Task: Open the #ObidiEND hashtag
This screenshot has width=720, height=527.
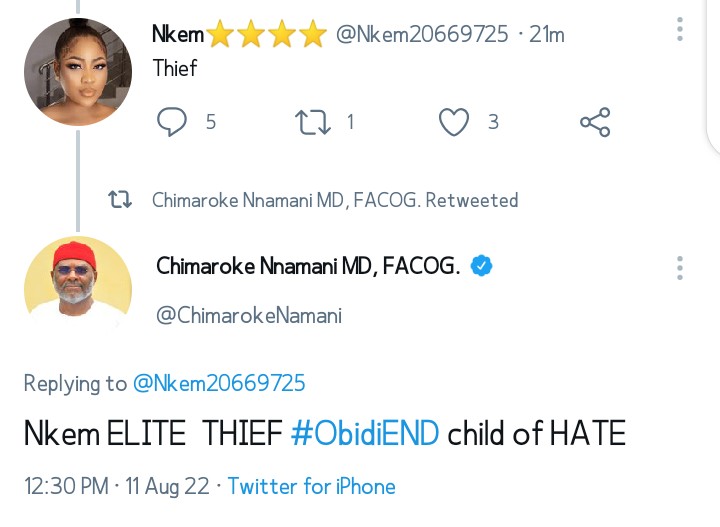Action: (x=365, y=434)
